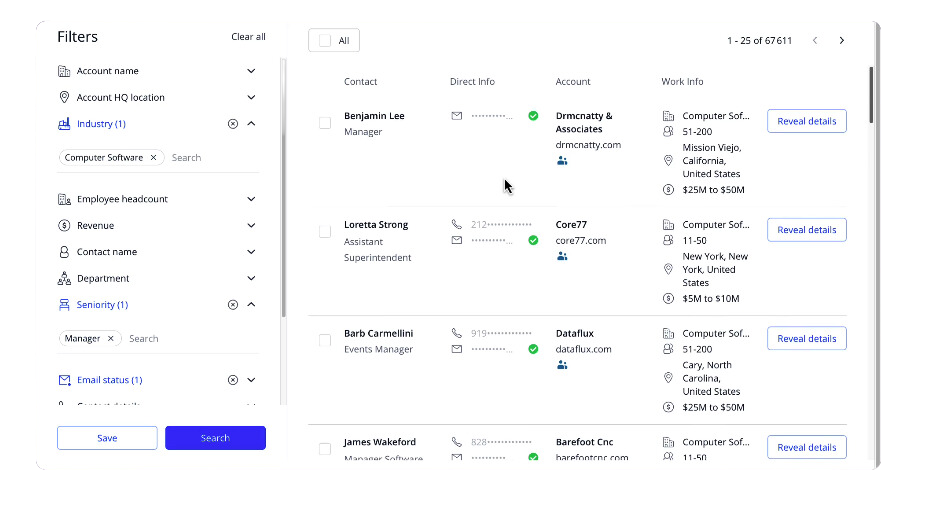Expand the Department filter chevron
Viewport: 931px width, 527px height.
(251, 278)
